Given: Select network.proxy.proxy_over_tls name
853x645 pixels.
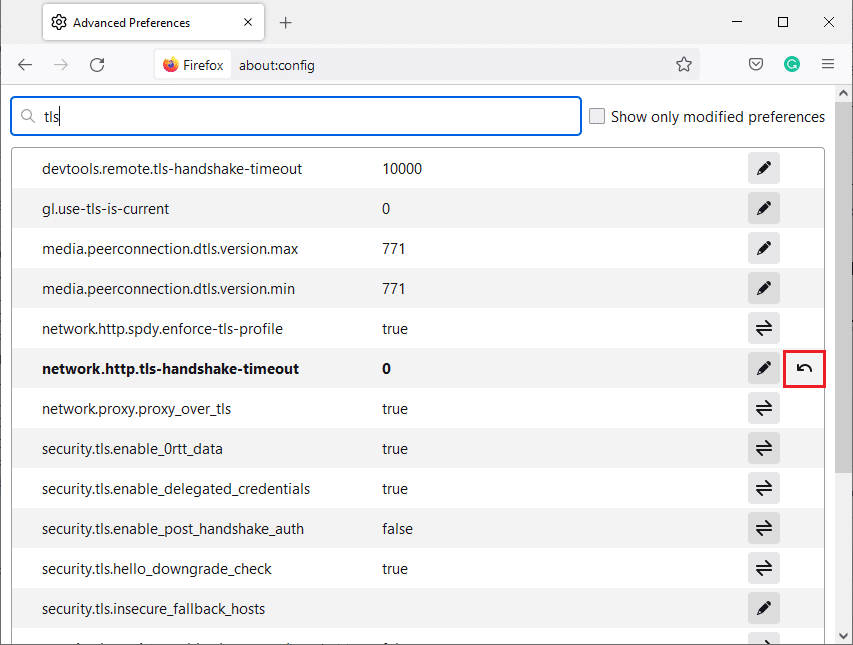Looking at the screenshot, I should (x=137, y=409).
